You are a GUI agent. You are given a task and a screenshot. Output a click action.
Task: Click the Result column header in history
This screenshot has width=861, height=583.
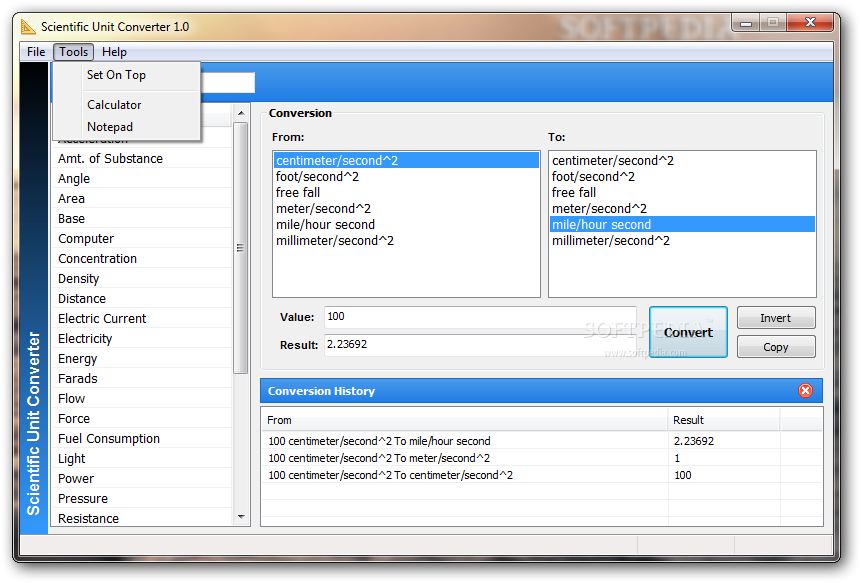tap(724, 420)
